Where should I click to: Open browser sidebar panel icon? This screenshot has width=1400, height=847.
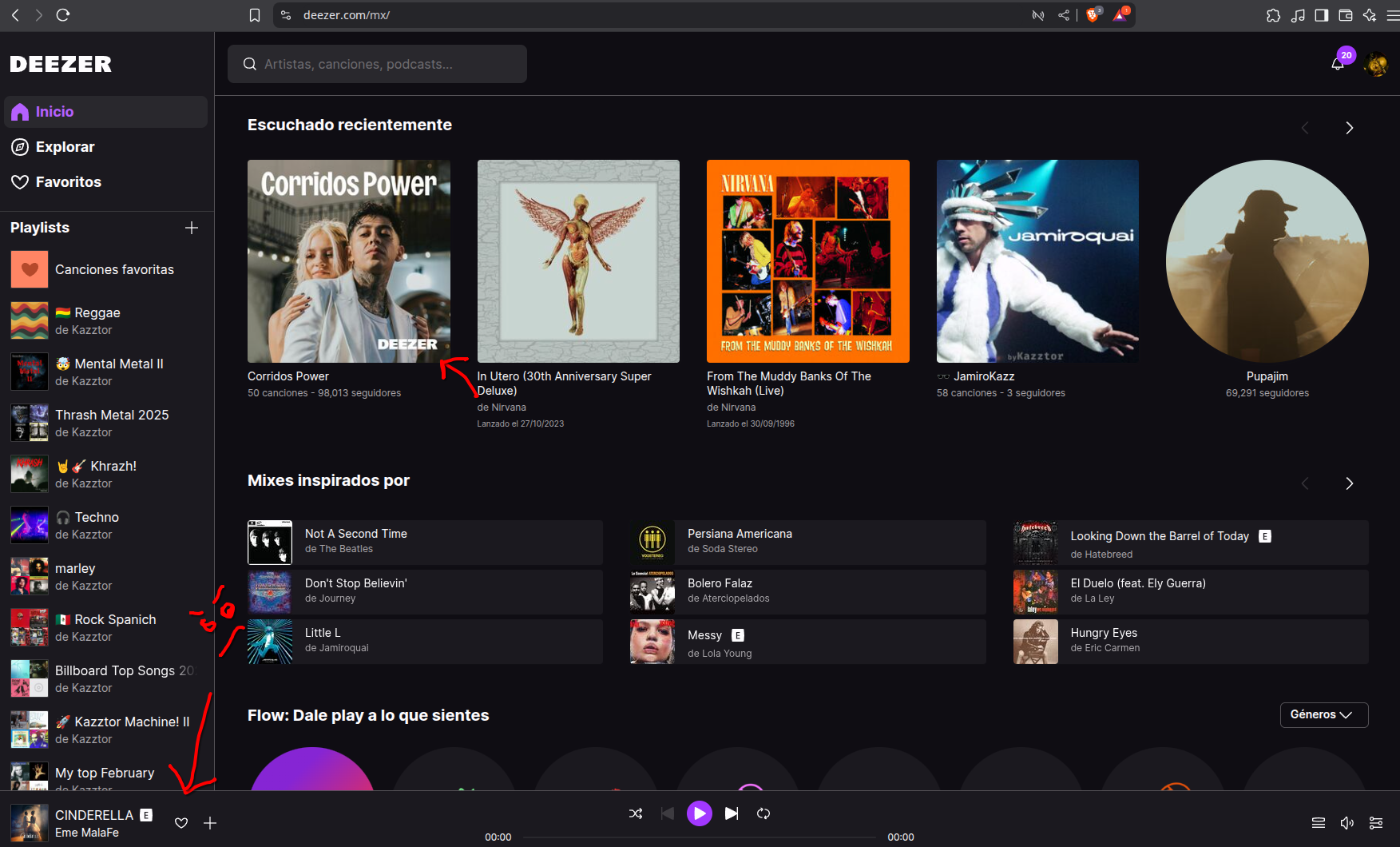tap(1322, 15)
